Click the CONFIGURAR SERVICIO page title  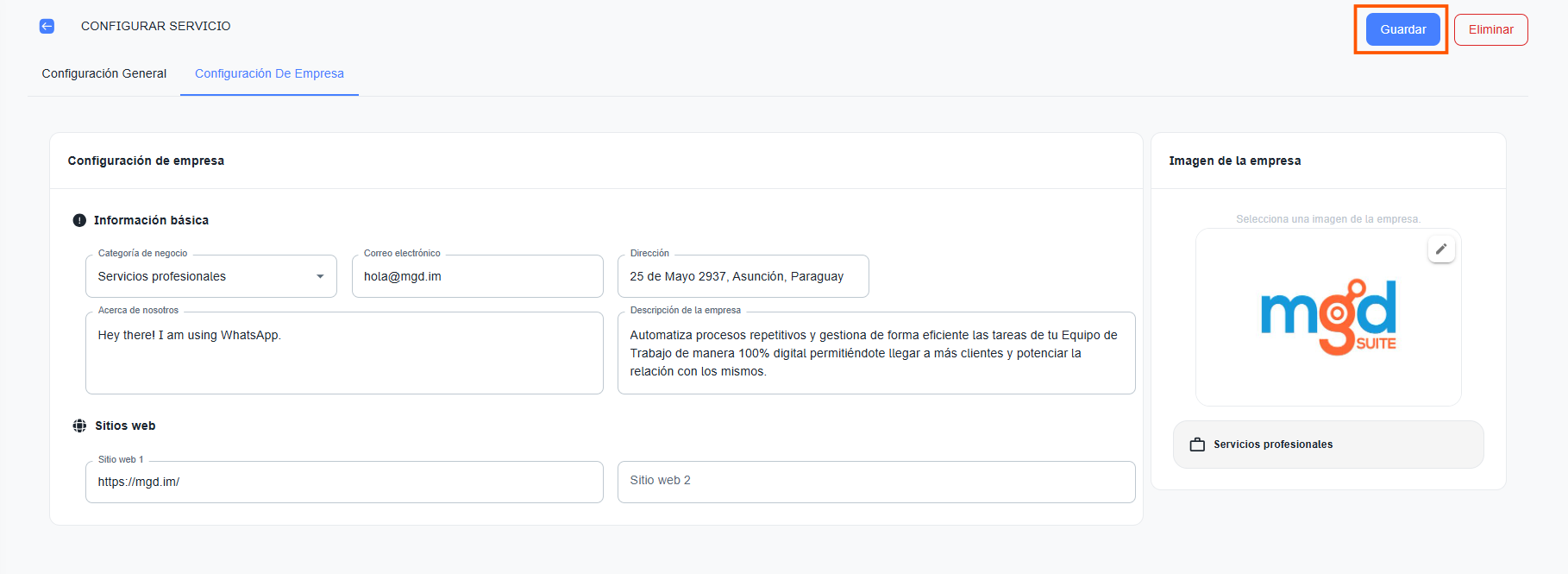(x=156, y=26)
